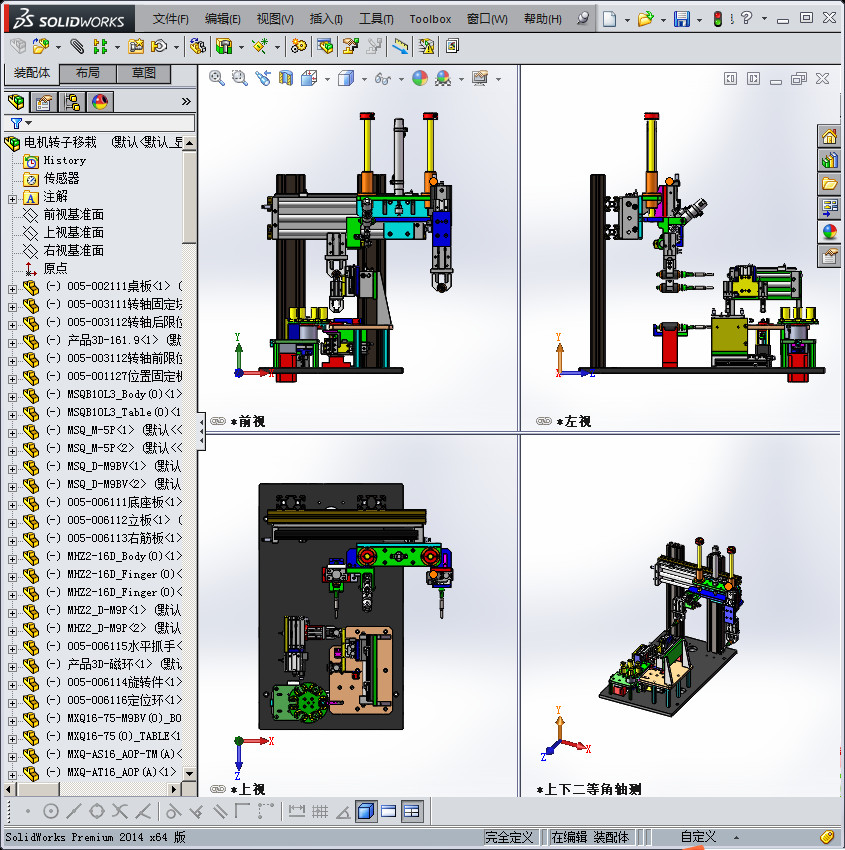This screenshot has width=845, height=850.
Task: Click the Previous View icon
Action: tap(263, 79)
